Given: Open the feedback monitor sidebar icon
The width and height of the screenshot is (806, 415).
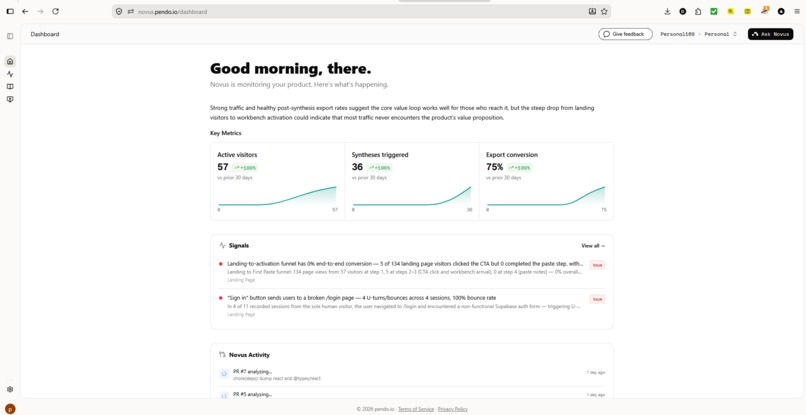Looking at the screenshot, I should click(x=10, y=99).
